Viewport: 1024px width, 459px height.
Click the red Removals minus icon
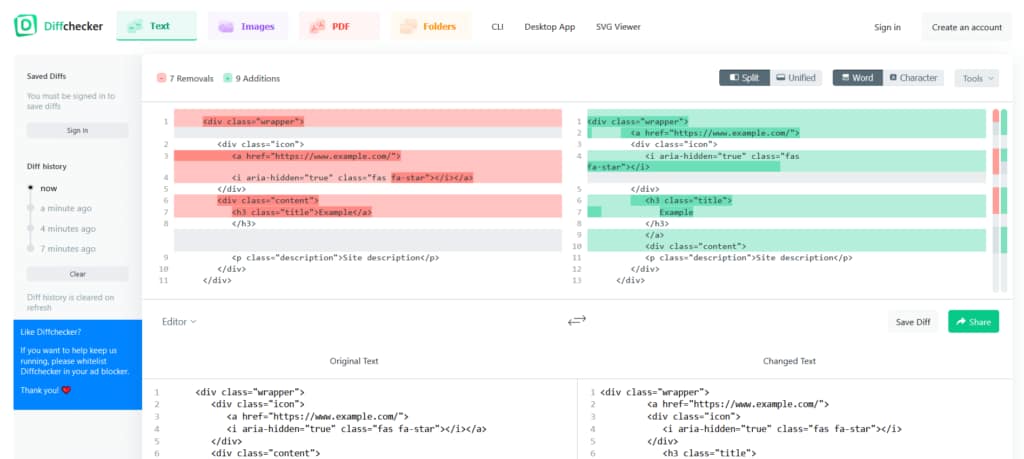click(161, 78)
